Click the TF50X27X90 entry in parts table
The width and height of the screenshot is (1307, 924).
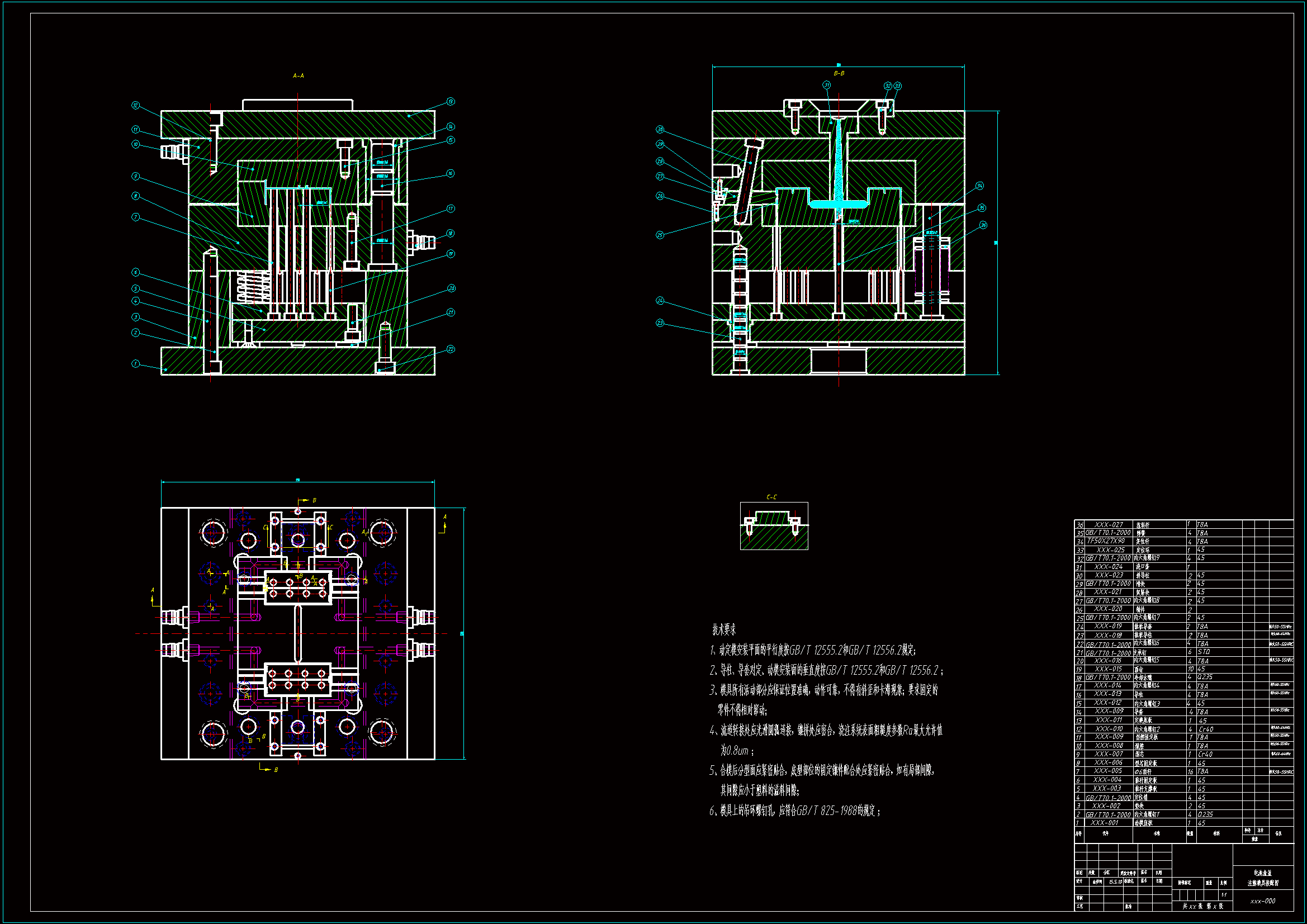pos(1106,542)
